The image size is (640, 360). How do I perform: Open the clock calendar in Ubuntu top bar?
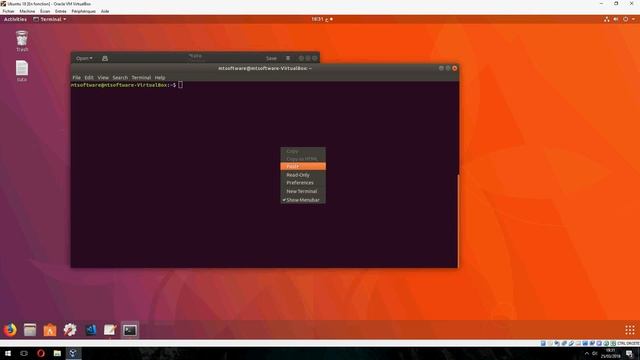pos(322,19)
